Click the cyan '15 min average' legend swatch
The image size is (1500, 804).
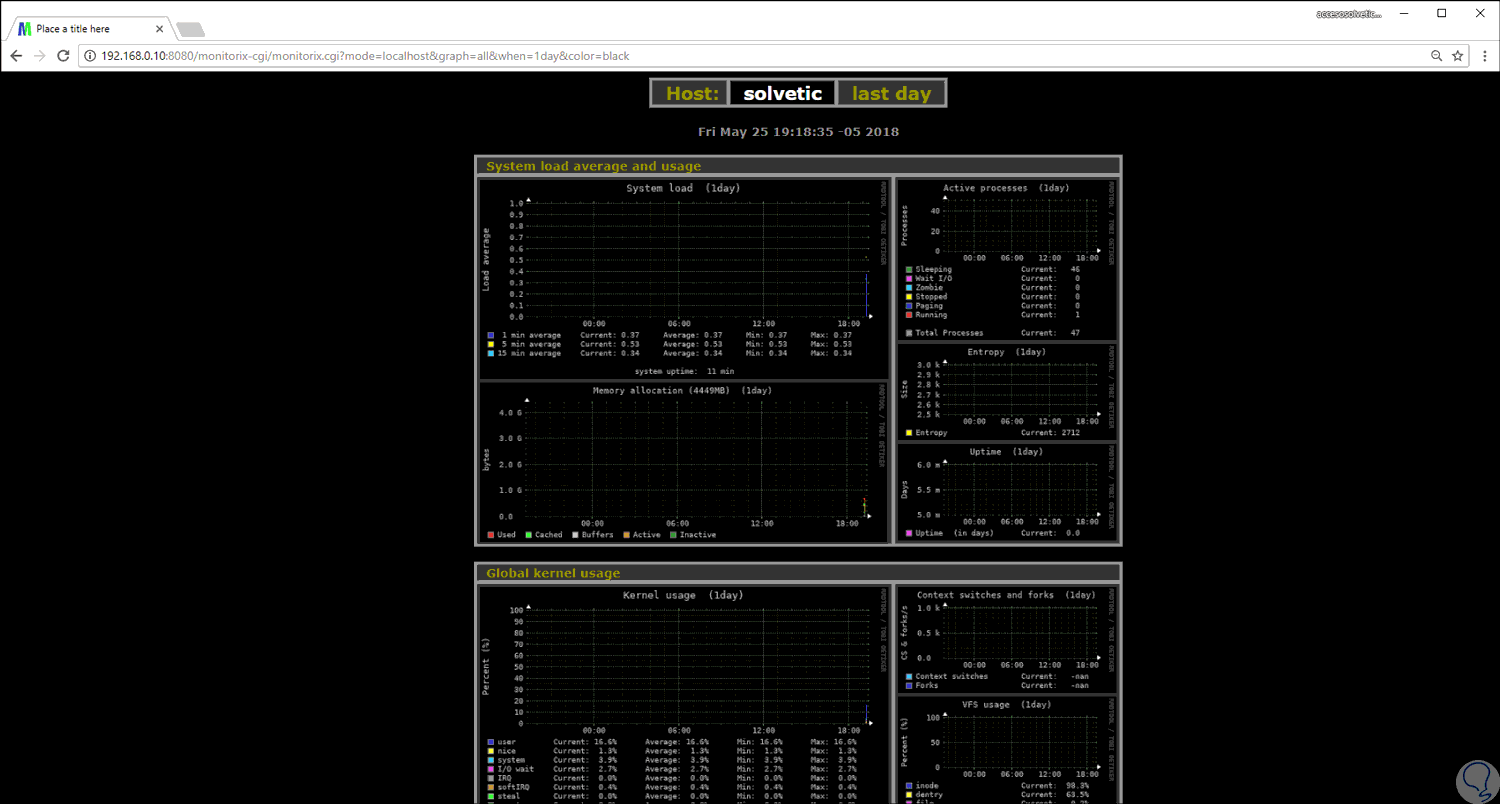[491, 353]
